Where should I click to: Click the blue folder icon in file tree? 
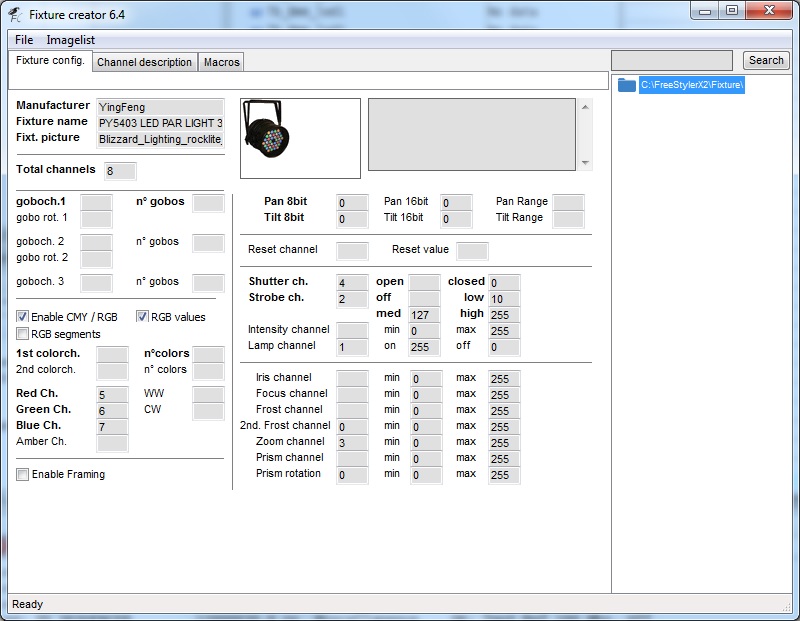(x=627, y=85)
